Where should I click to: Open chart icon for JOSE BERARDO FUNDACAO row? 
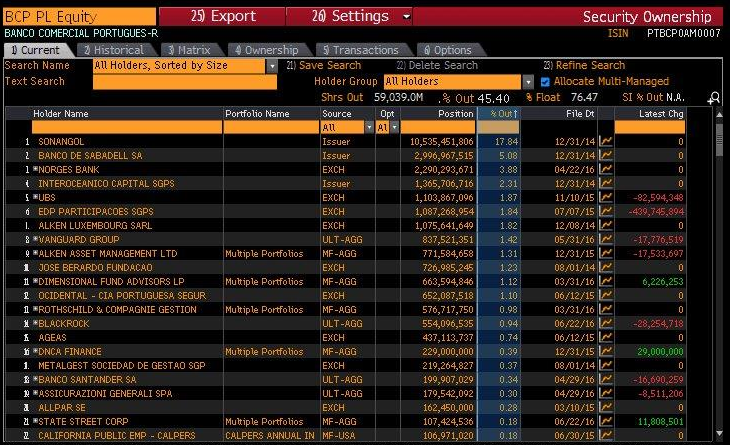(606, 267)
